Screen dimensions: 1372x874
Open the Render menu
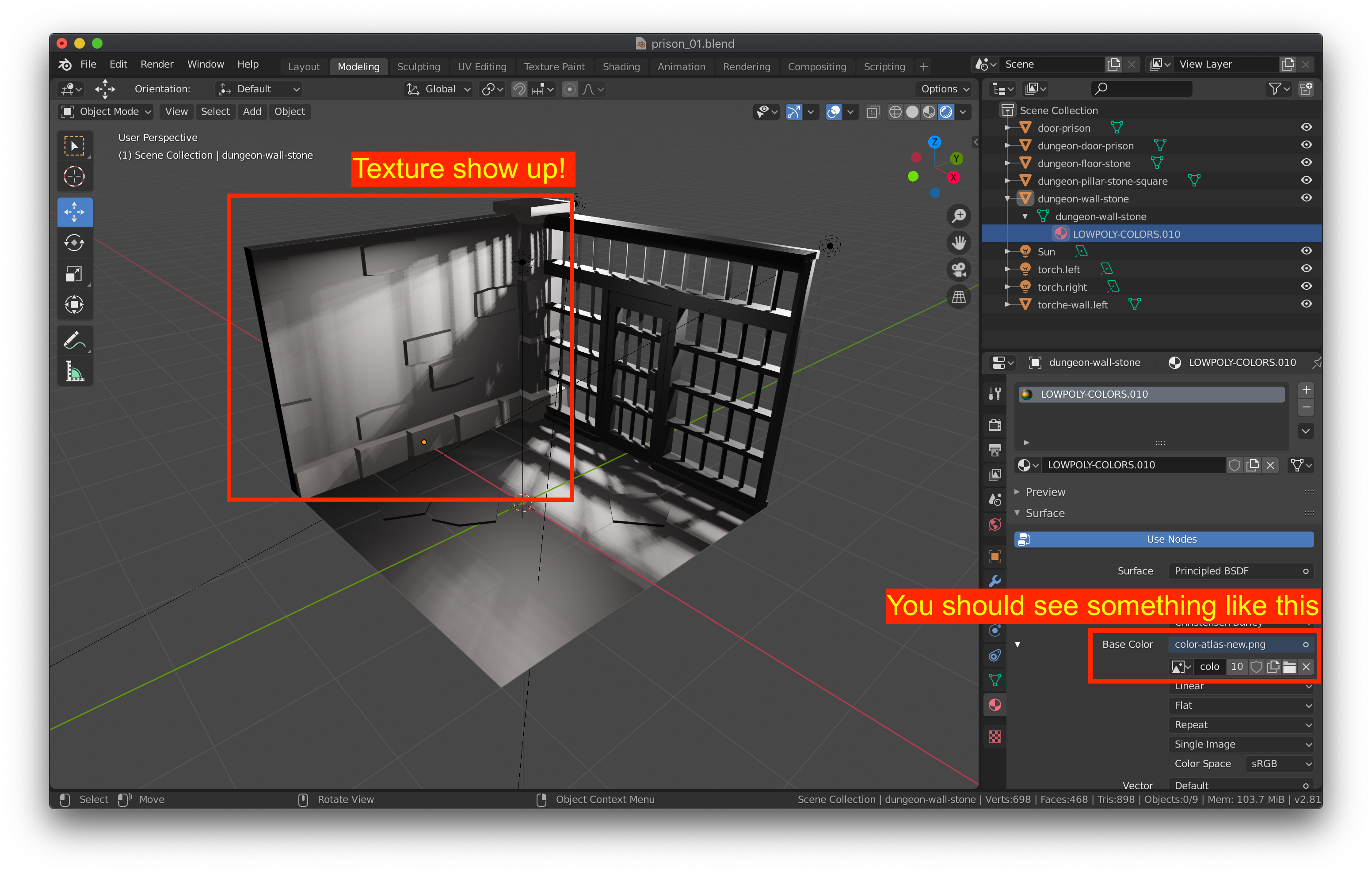156,65
